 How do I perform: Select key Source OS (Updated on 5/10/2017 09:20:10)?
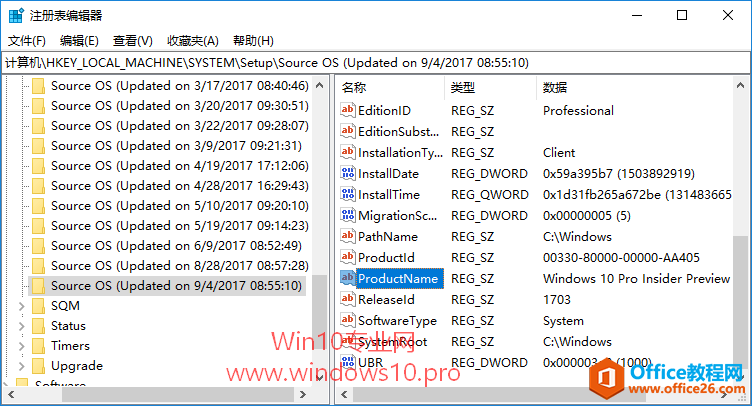[180, 206]
